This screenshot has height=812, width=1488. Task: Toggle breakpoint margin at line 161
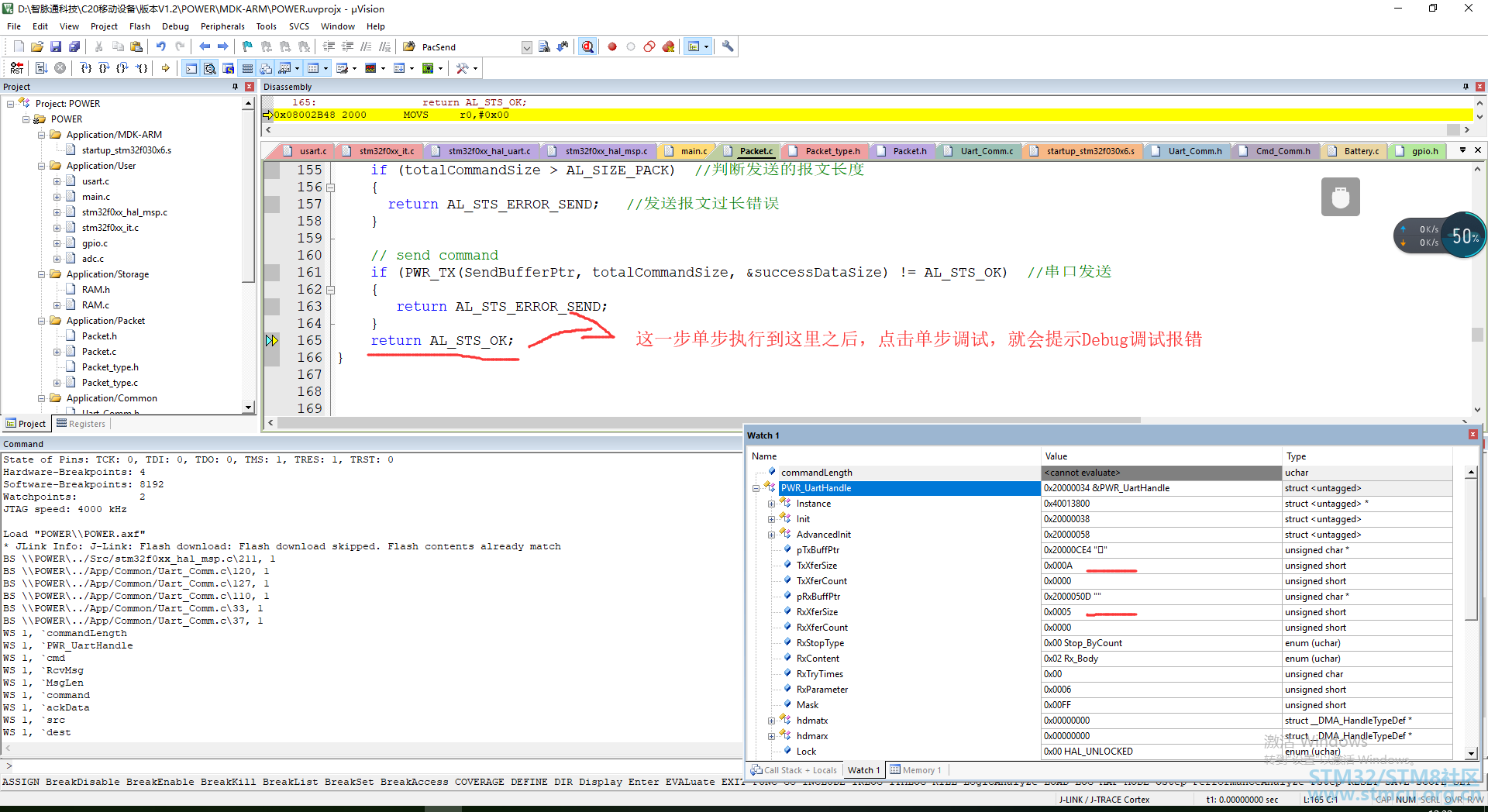(x=271, y=273)
